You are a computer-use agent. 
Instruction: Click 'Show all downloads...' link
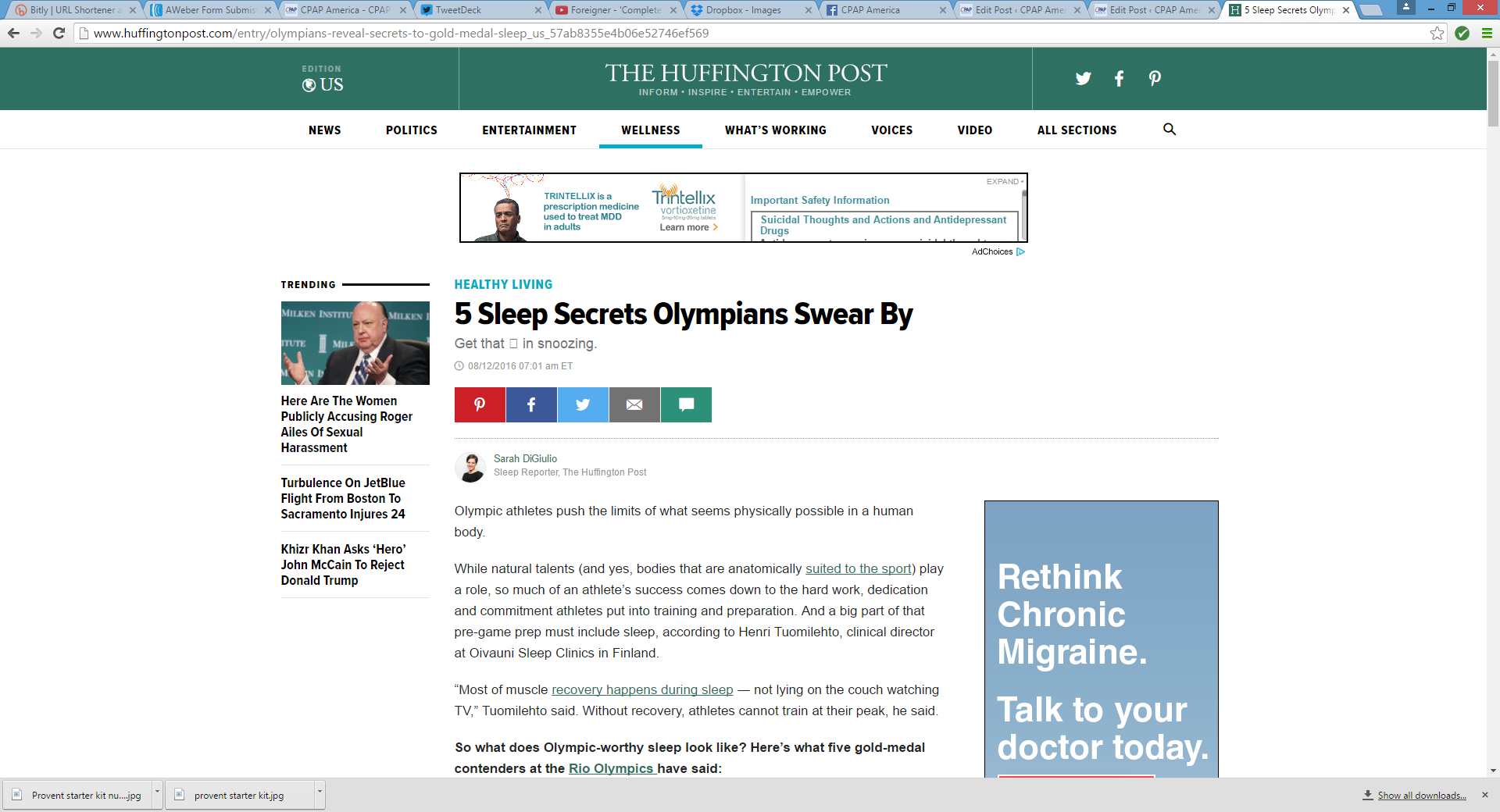point(1421,795)
